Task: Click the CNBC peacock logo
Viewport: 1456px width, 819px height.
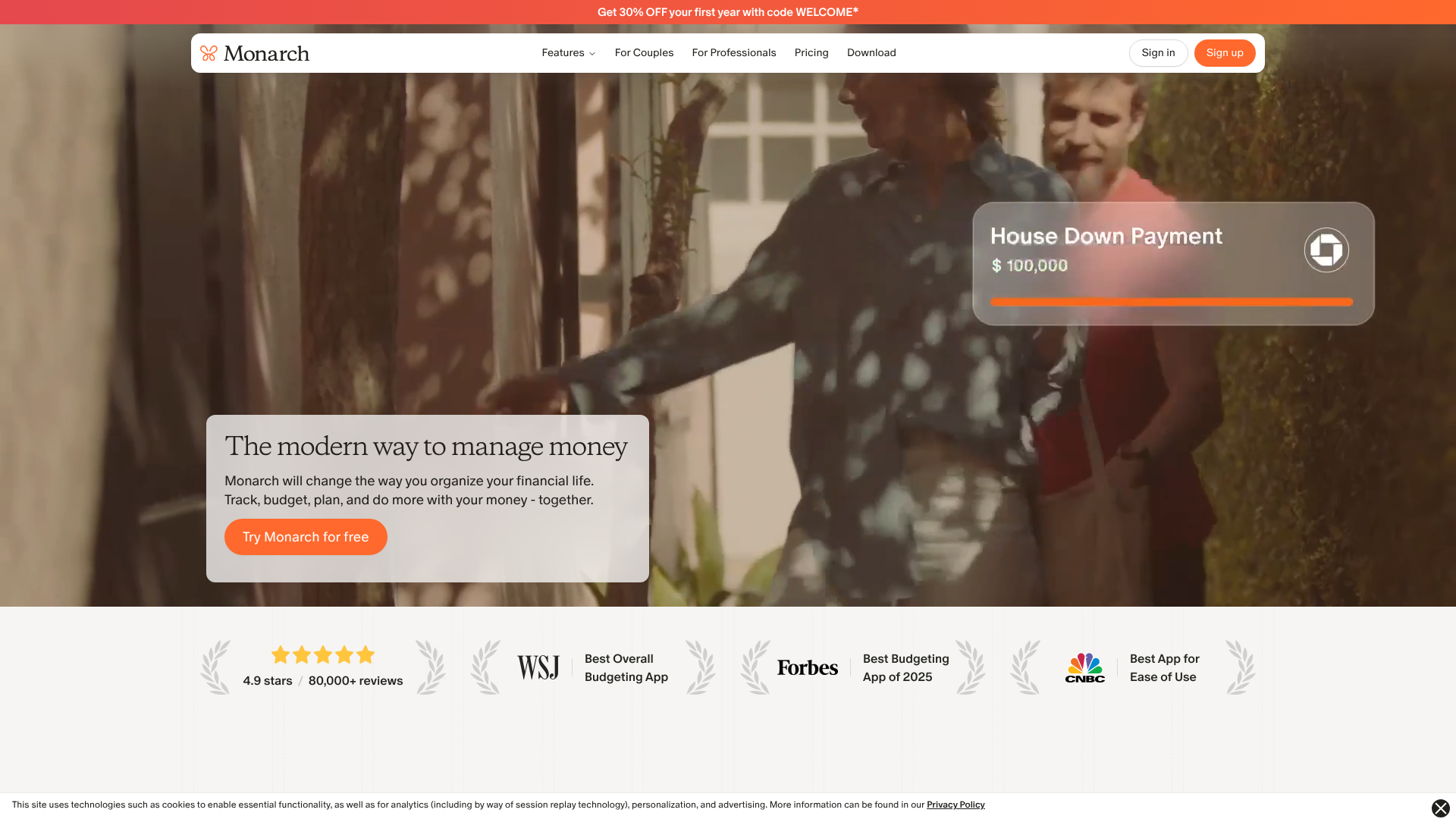Action: pos(1084,667)
